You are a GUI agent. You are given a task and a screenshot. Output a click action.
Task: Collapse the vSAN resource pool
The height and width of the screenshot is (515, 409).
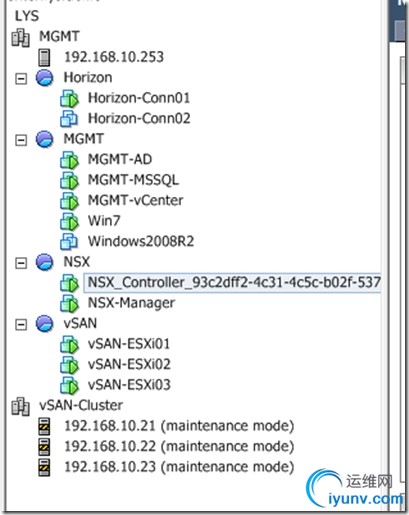click(x=21, y=324)
